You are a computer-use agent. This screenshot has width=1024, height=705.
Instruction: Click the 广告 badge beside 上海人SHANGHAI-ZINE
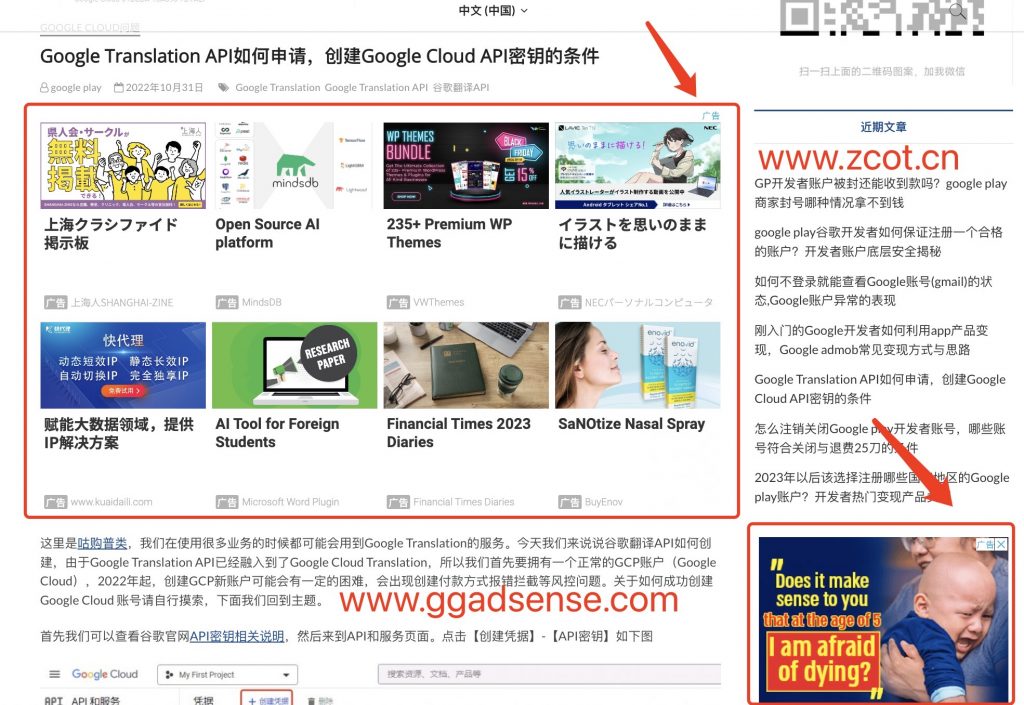(56, 302)
